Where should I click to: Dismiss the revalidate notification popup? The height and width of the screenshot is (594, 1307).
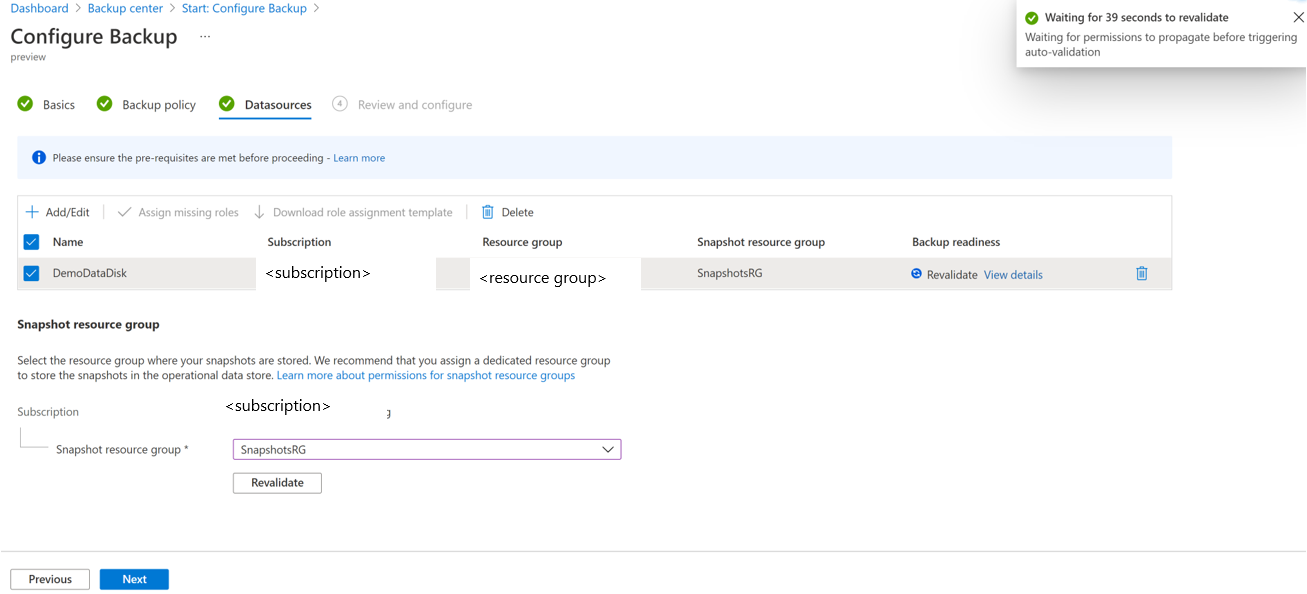pyautogui.click(x=1298, y=18)
